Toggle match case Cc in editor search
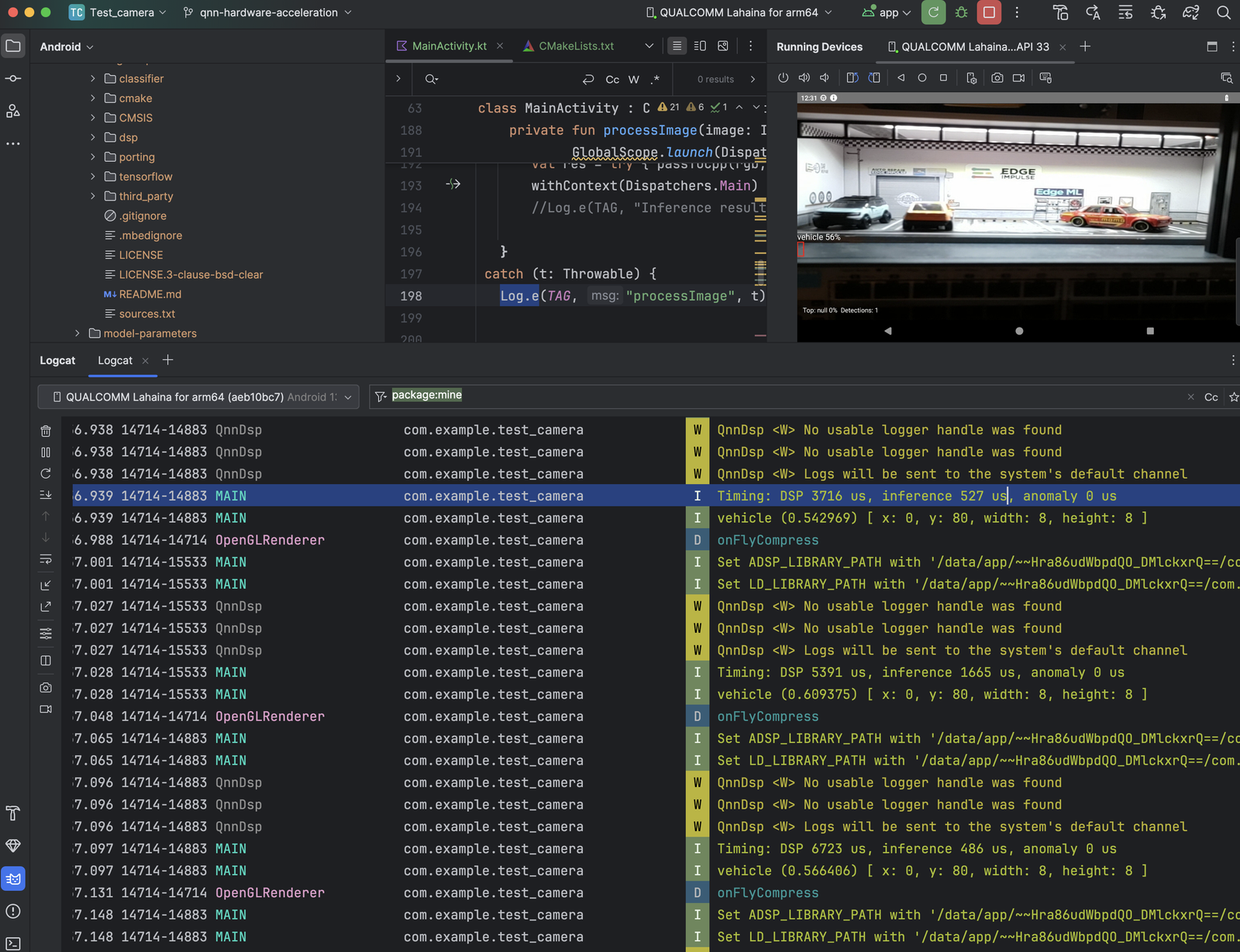 coord(612,79)
